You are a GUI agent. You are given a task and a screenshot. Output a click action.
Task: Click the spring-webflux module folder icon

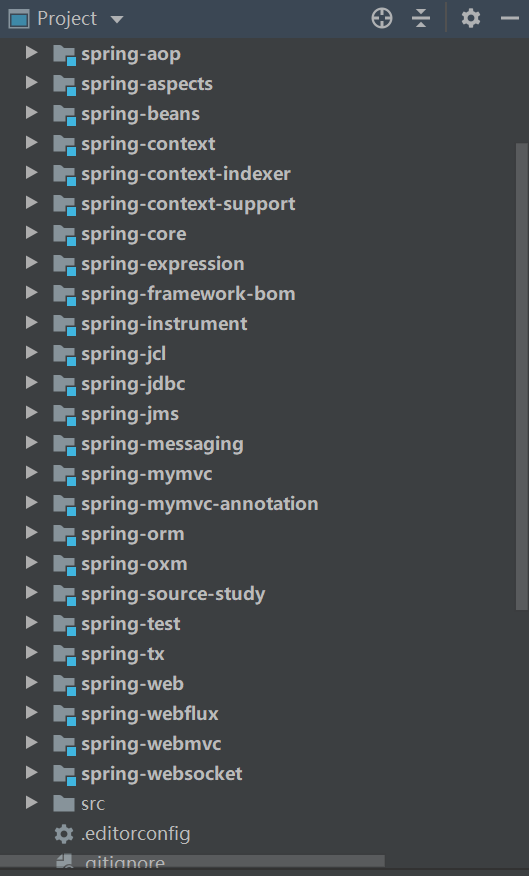click(x=64, y=715)
